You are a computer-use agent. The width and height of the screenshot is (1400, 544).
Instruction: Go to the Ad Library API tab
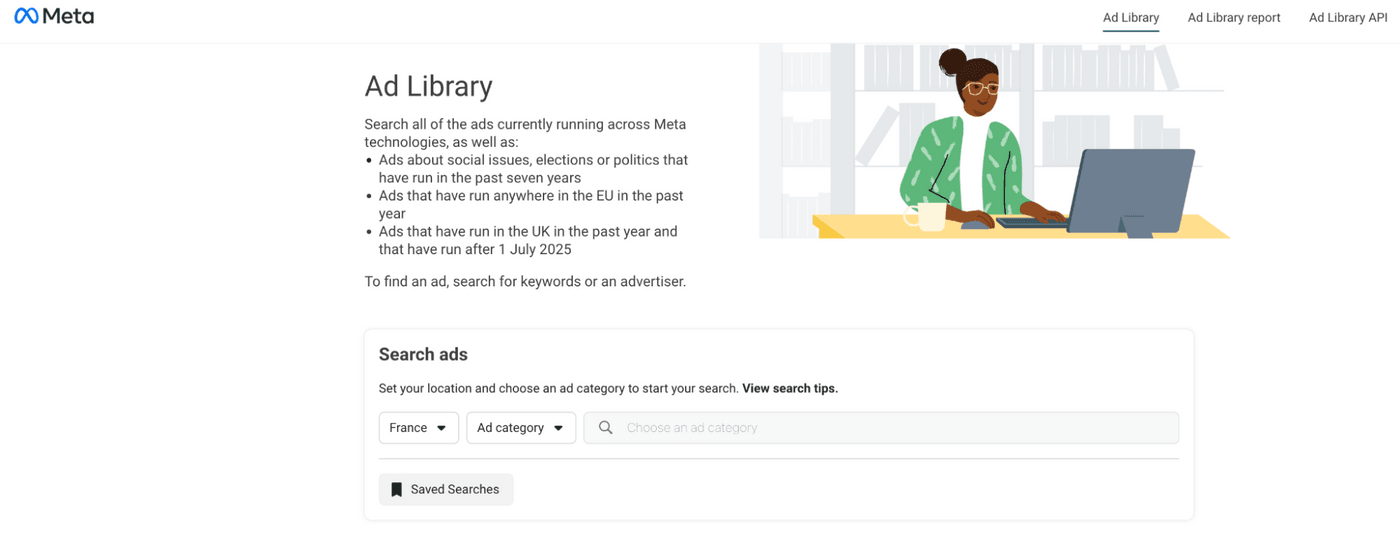(1348, 18)
